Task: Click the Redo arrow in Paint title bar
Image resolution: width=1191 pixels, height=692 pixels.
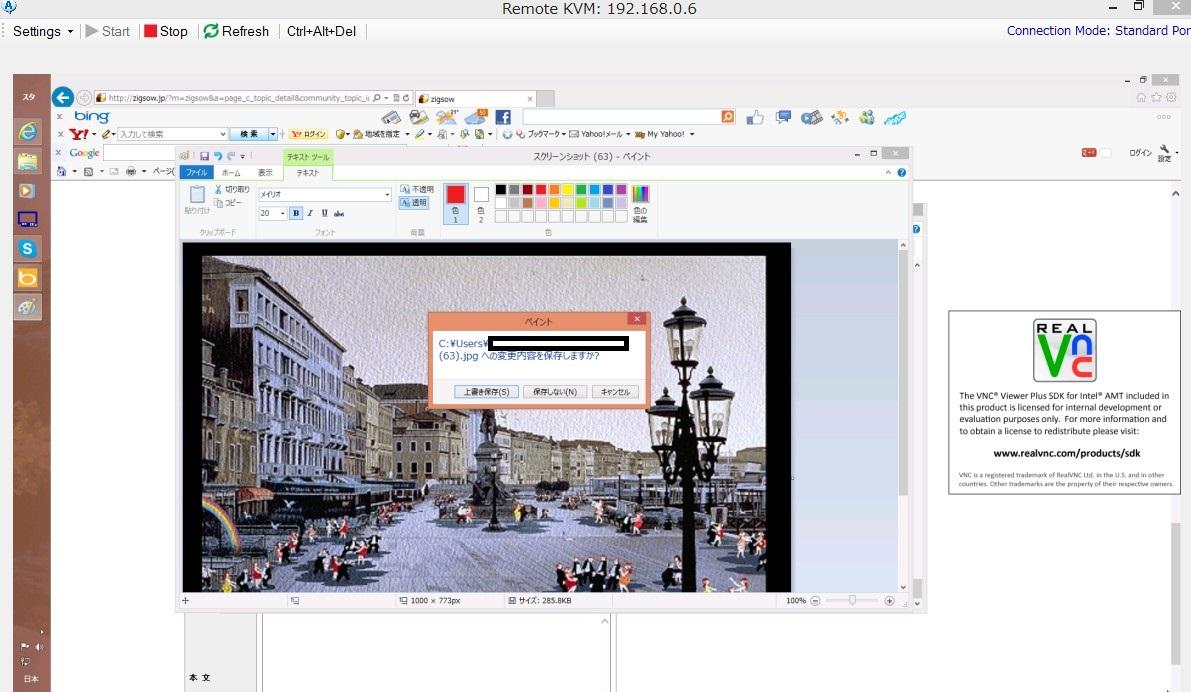Action: [231, 156]
